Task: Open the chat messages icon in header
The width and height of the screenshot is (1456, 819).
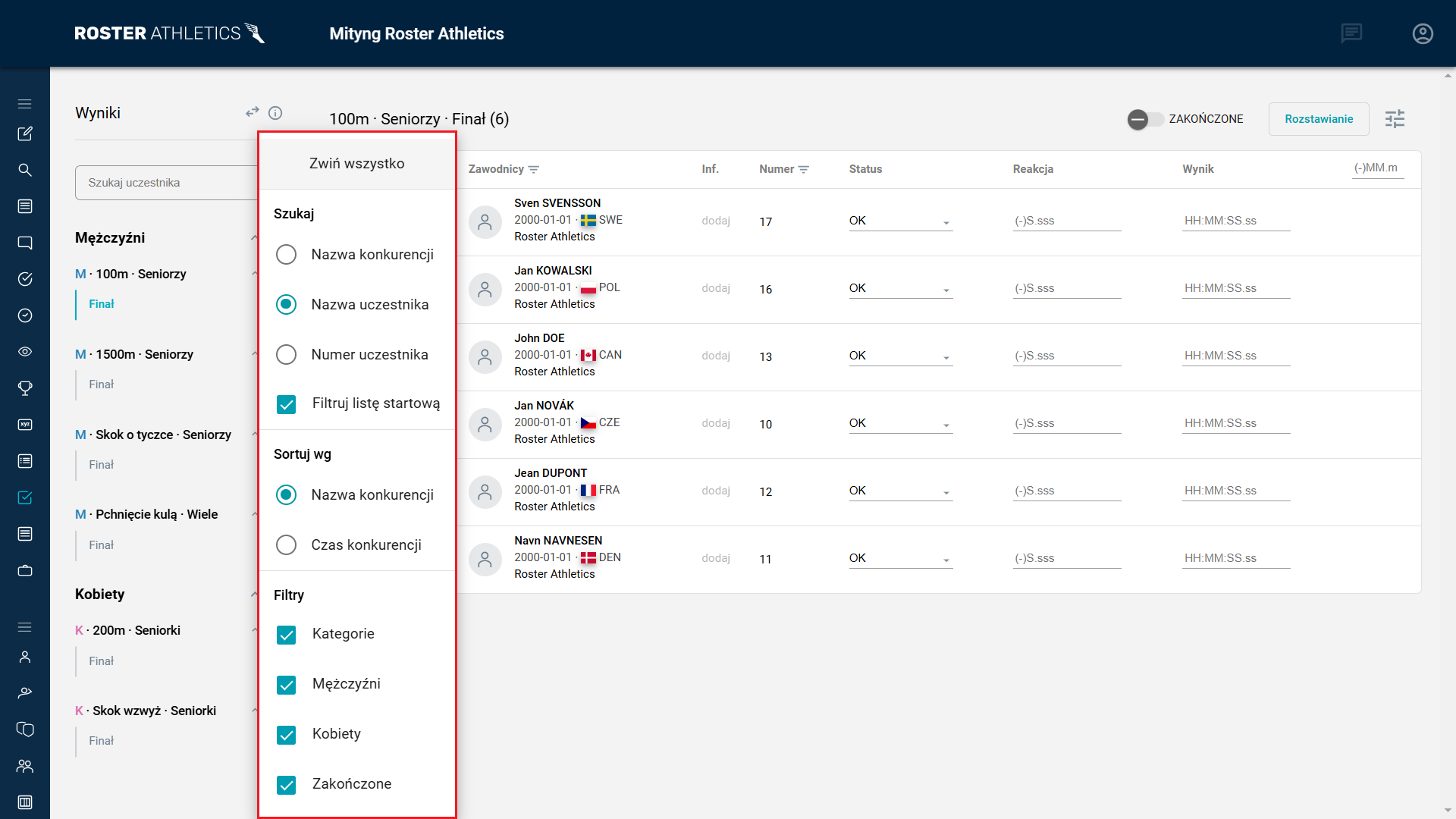Action: point(1351,33)
